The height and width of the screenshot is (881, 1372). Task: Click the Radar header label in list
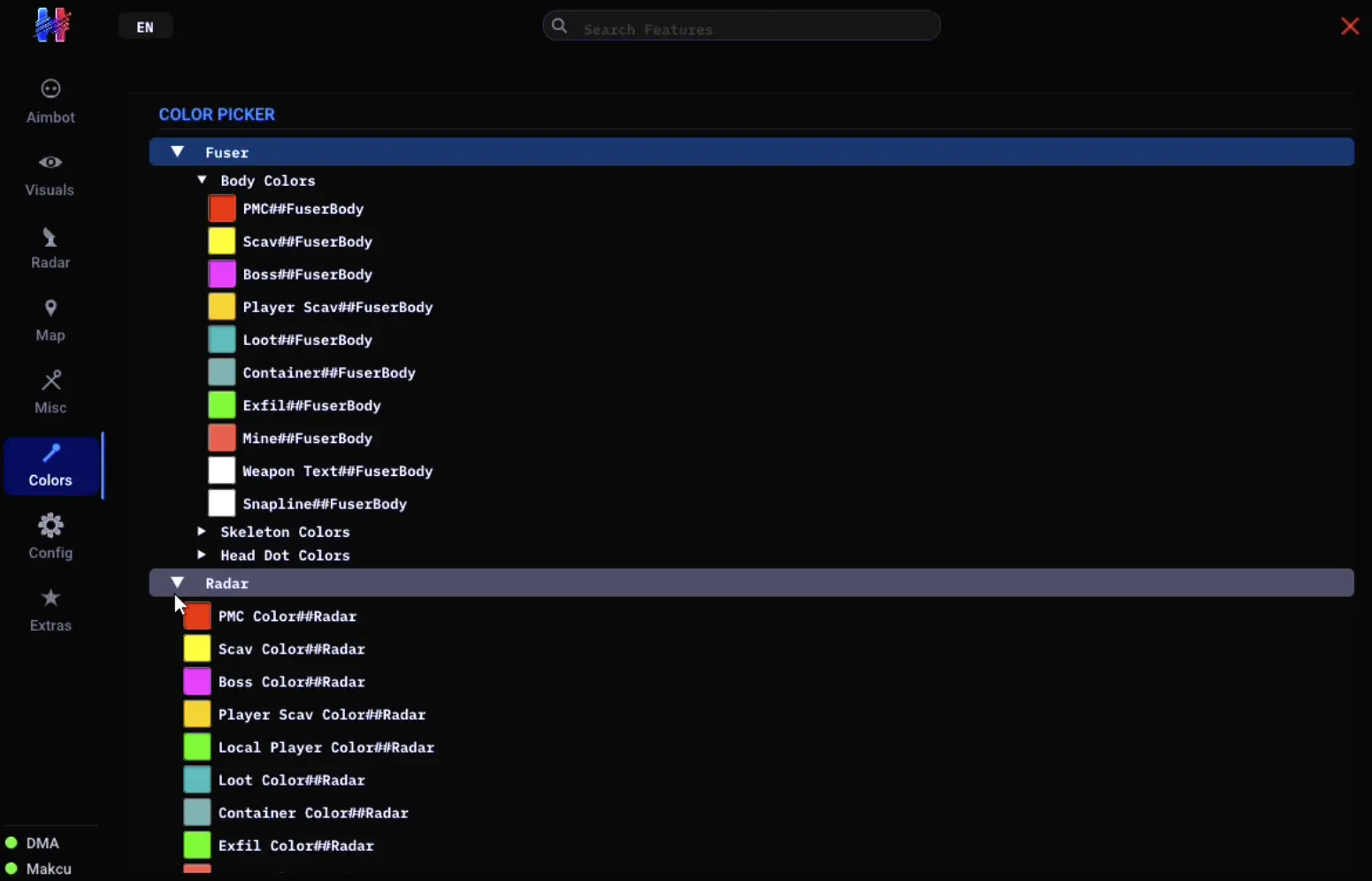227,584
